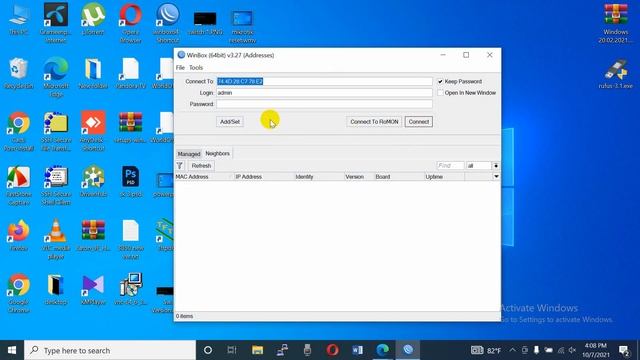The image size is (640, 360).
Task: Select the SSH Secure File Transfer icon
Action: pyautogui.click(x=56, y=131)
